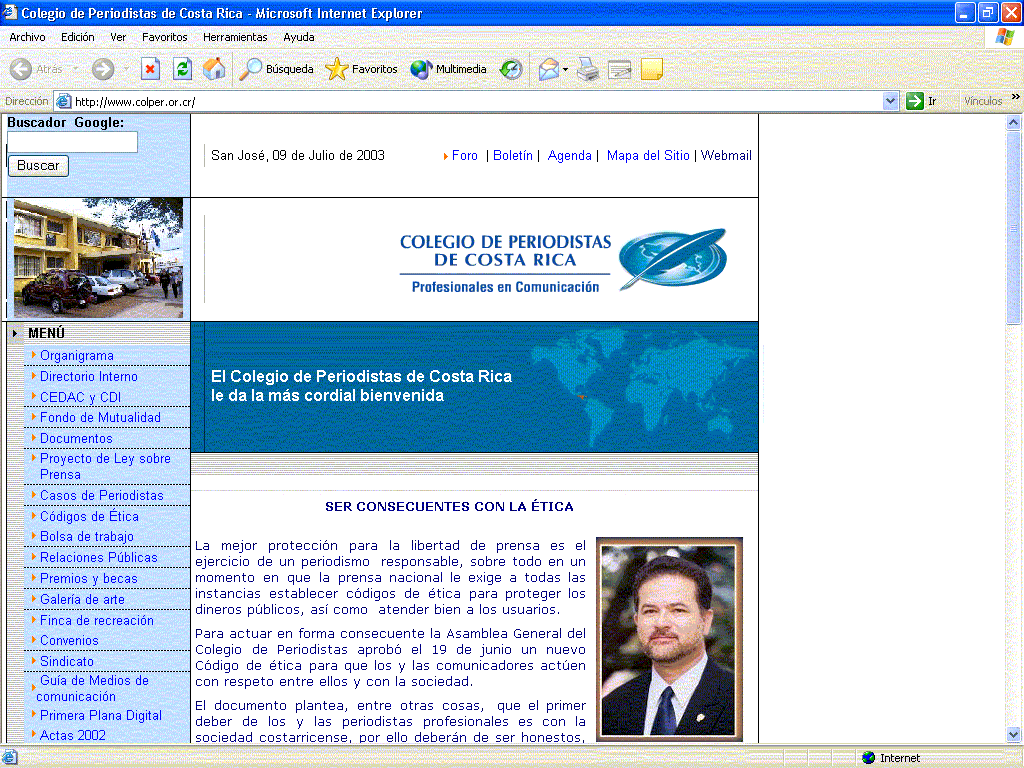Expand the Atrás back history dropdown
The width and height of the screenshot is (1024, 768).
(76, 69)
